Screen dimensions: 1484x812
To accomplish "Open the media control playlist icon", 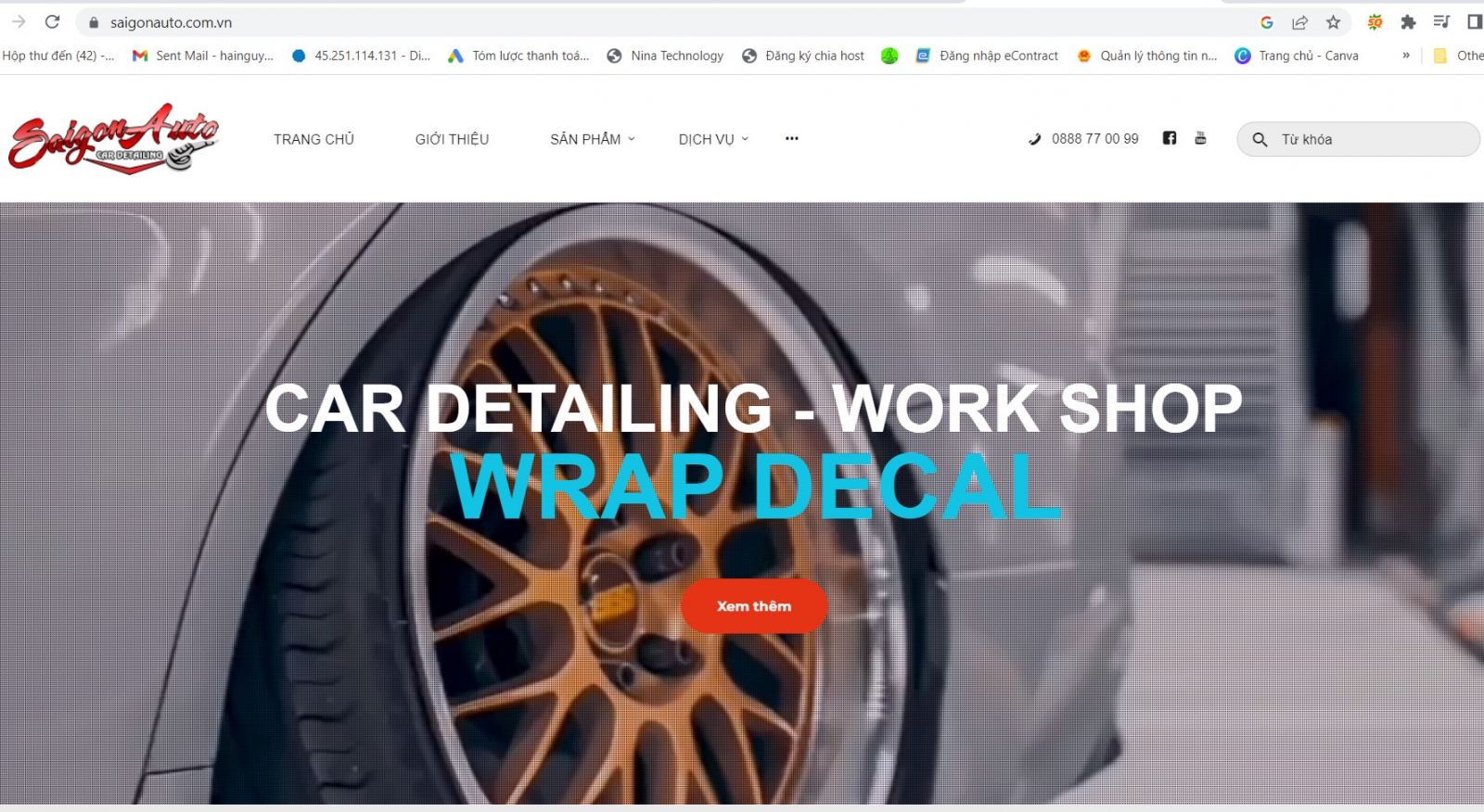I will tap(1441, 21).
